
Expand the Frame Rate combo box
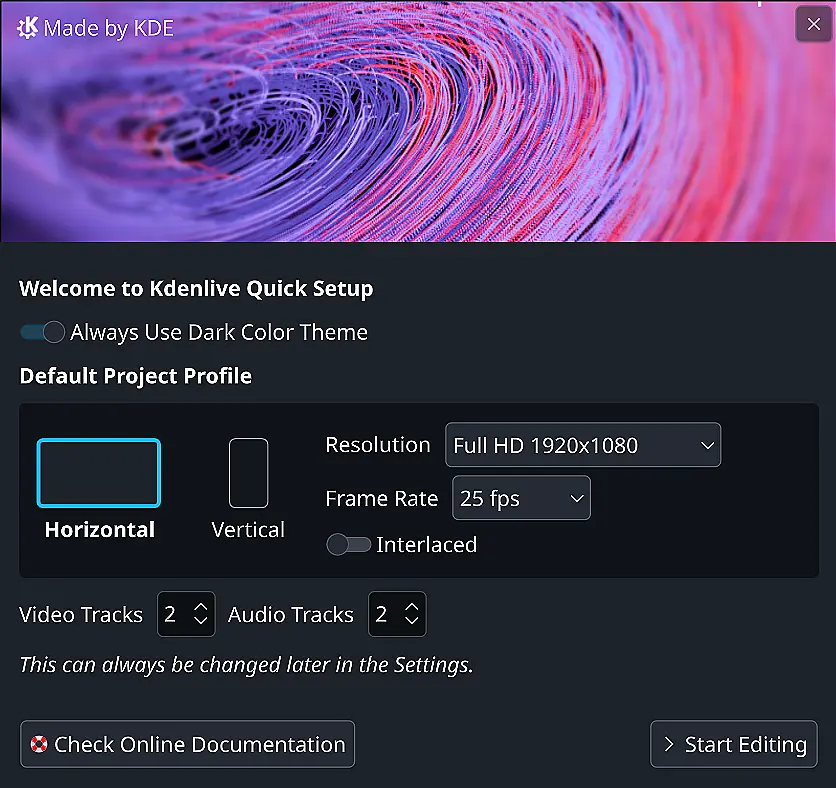(521, 498)
